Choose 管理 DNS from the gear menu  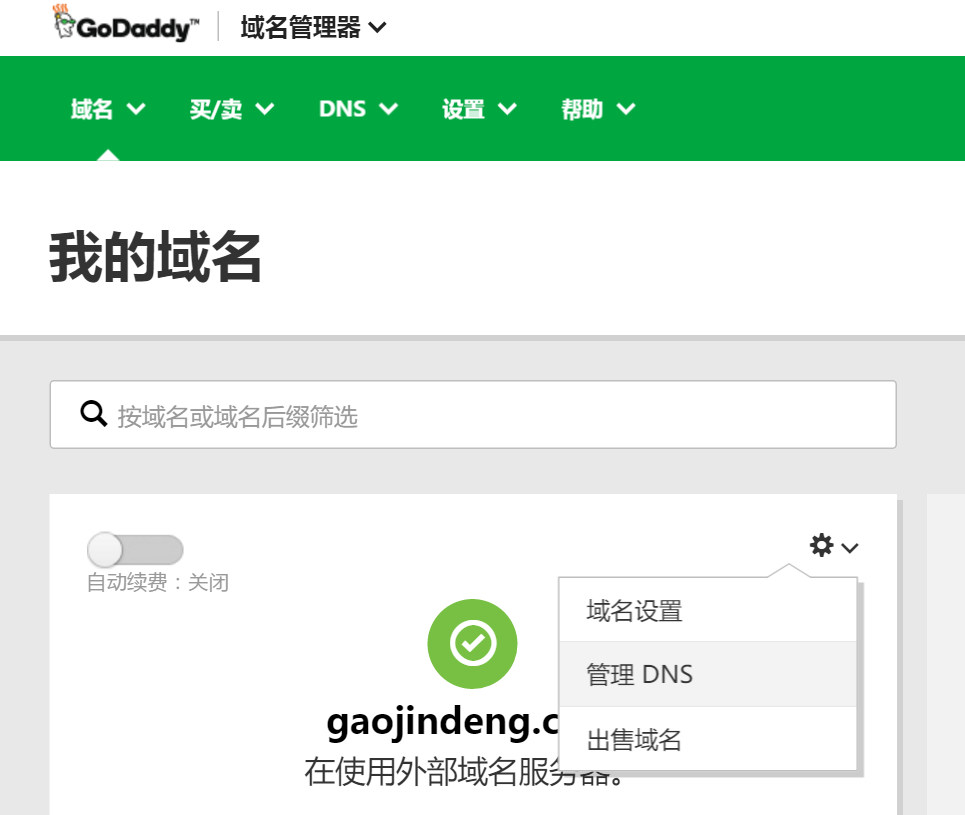pyautogui.click(x=708, y=674)
